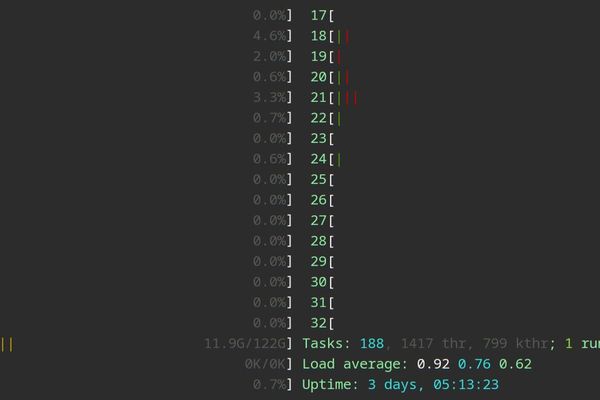Click the CPU 18 usage meter bar
Screen dimensions: 600x400
click(343, 36)
